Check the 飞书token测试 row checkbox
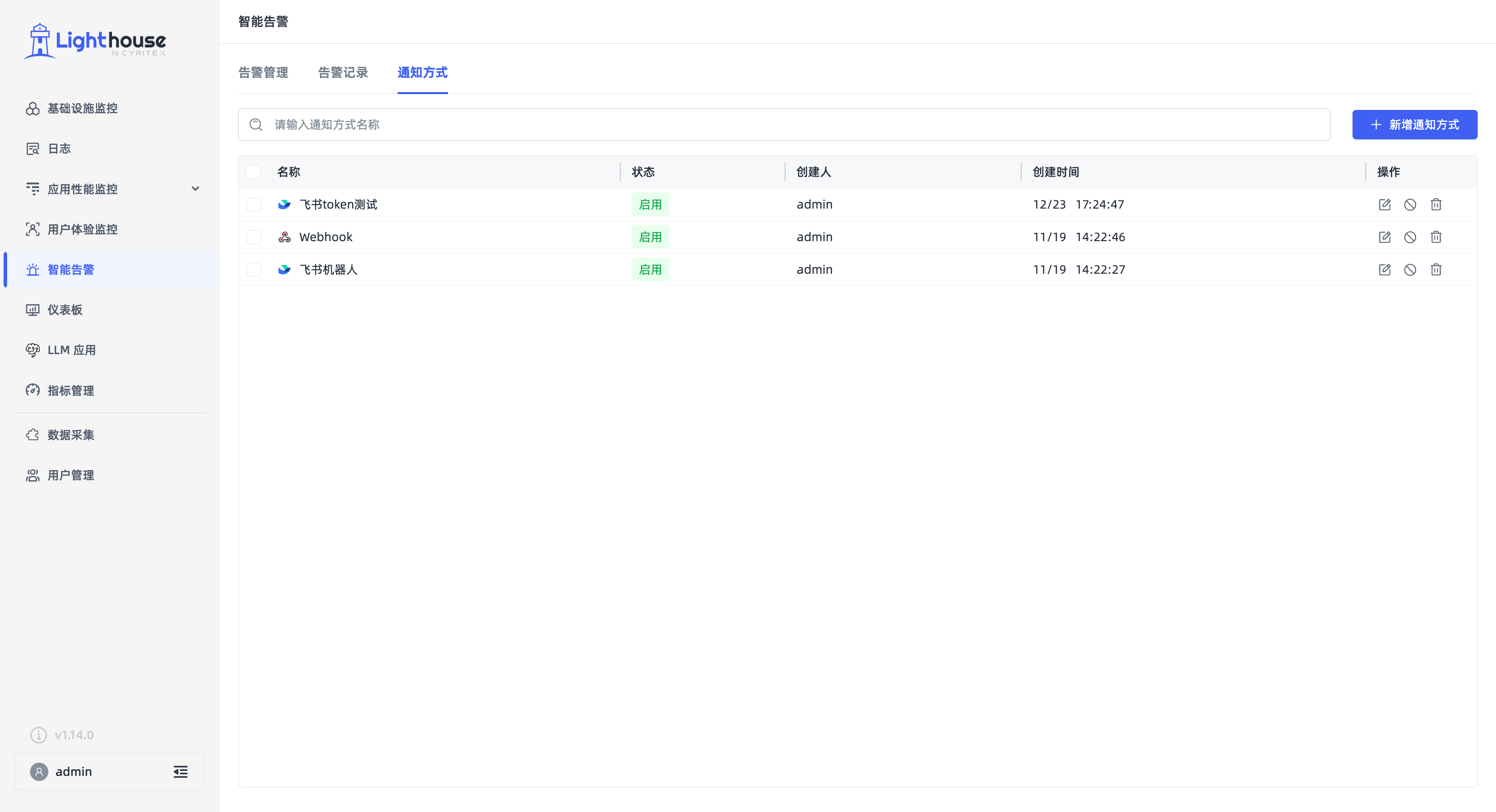 point(253,205)
